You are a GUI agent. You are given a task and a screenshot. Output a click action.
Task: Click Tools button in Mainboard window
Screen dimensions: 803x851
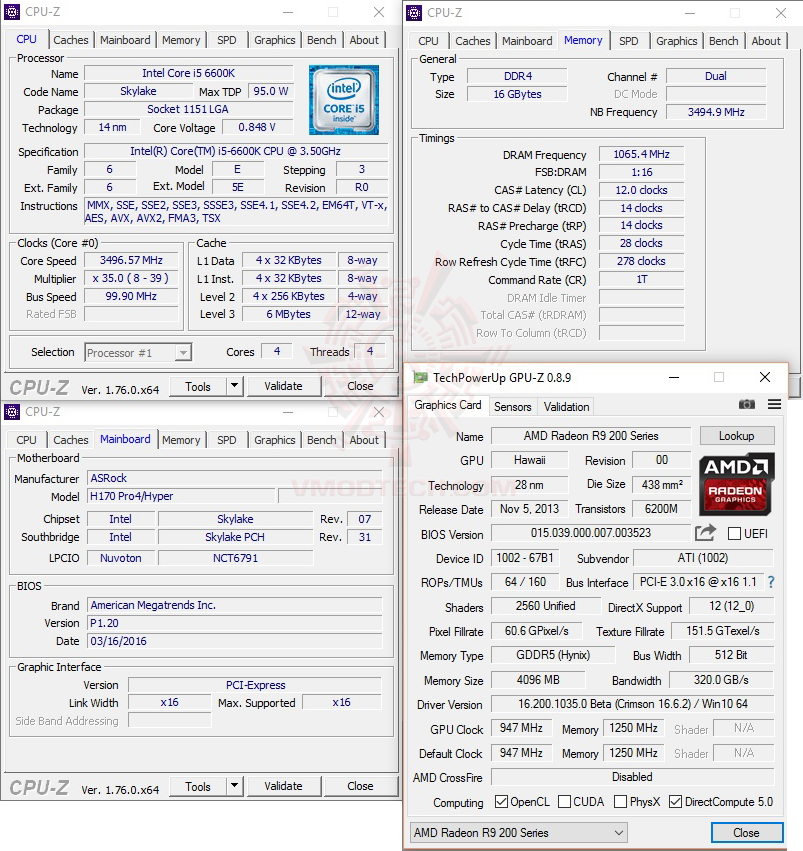[x=197, y=786]
